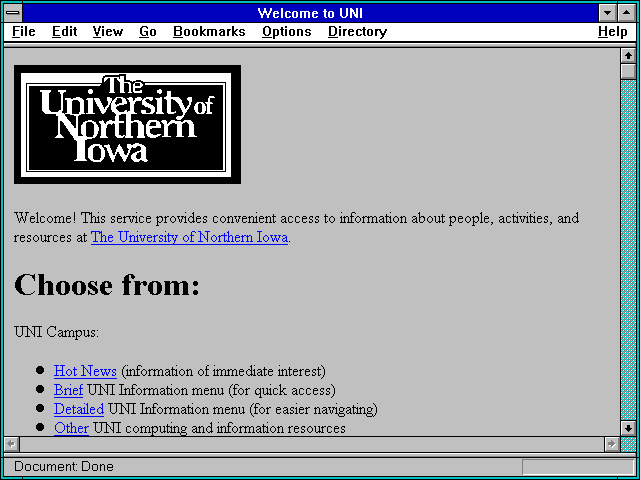640x480 pixels.
Task: Open the Options menu
Action: pyautogui.click(x=287, y=32)
